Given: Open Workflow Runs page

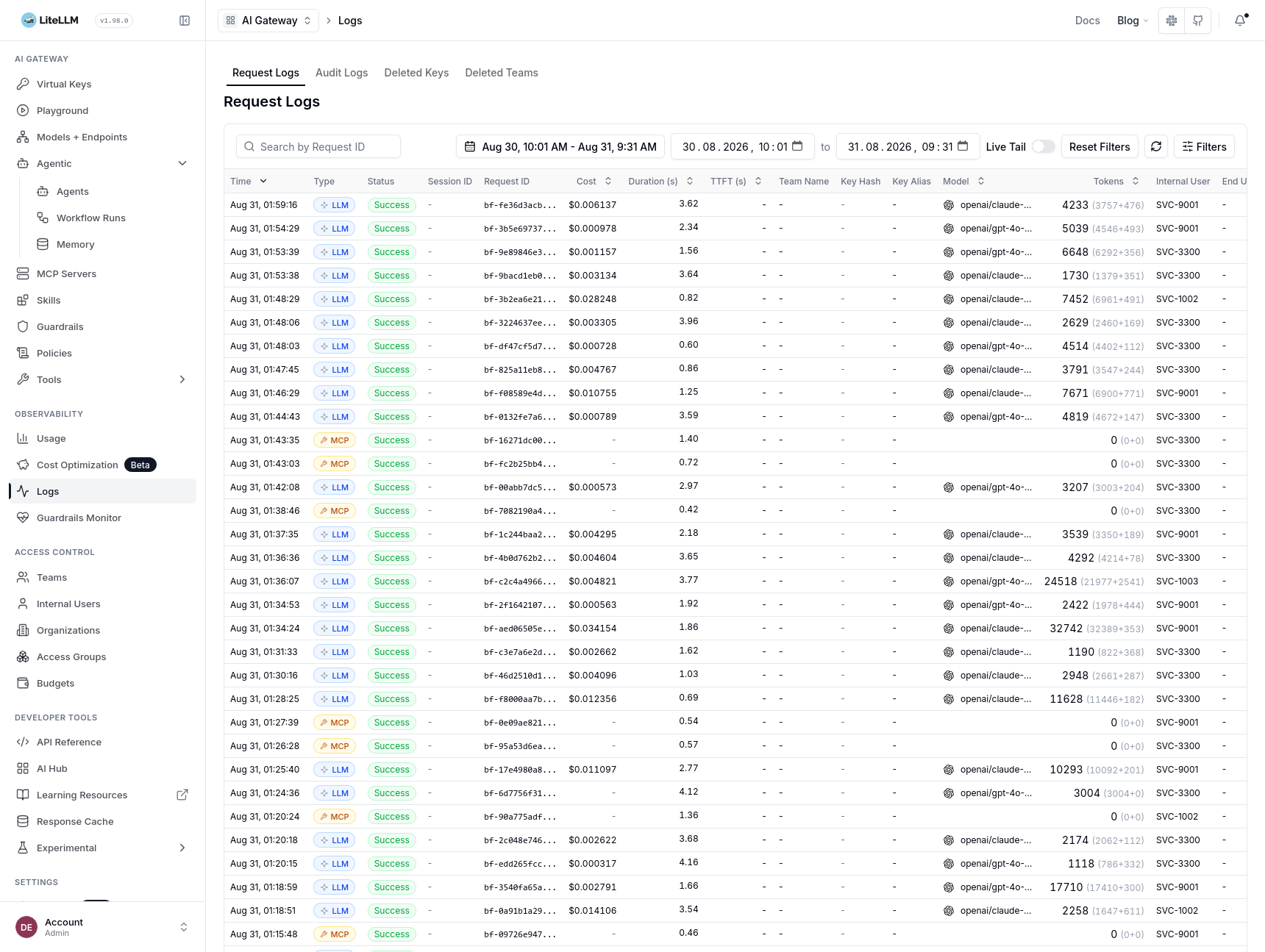Looking at the screenshot, I should click(x=113, y=218).
